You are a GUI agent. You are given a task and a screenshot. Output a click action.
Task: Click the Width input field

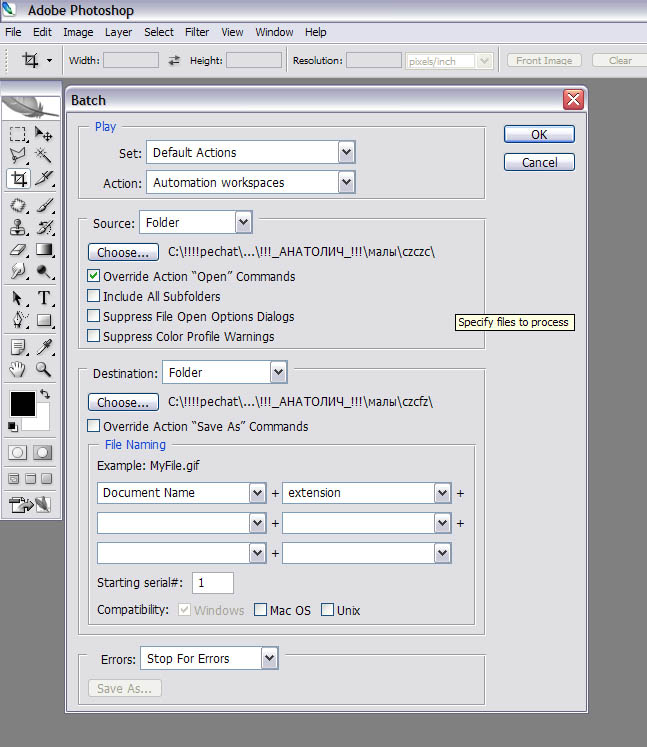[x=131, y=61]
